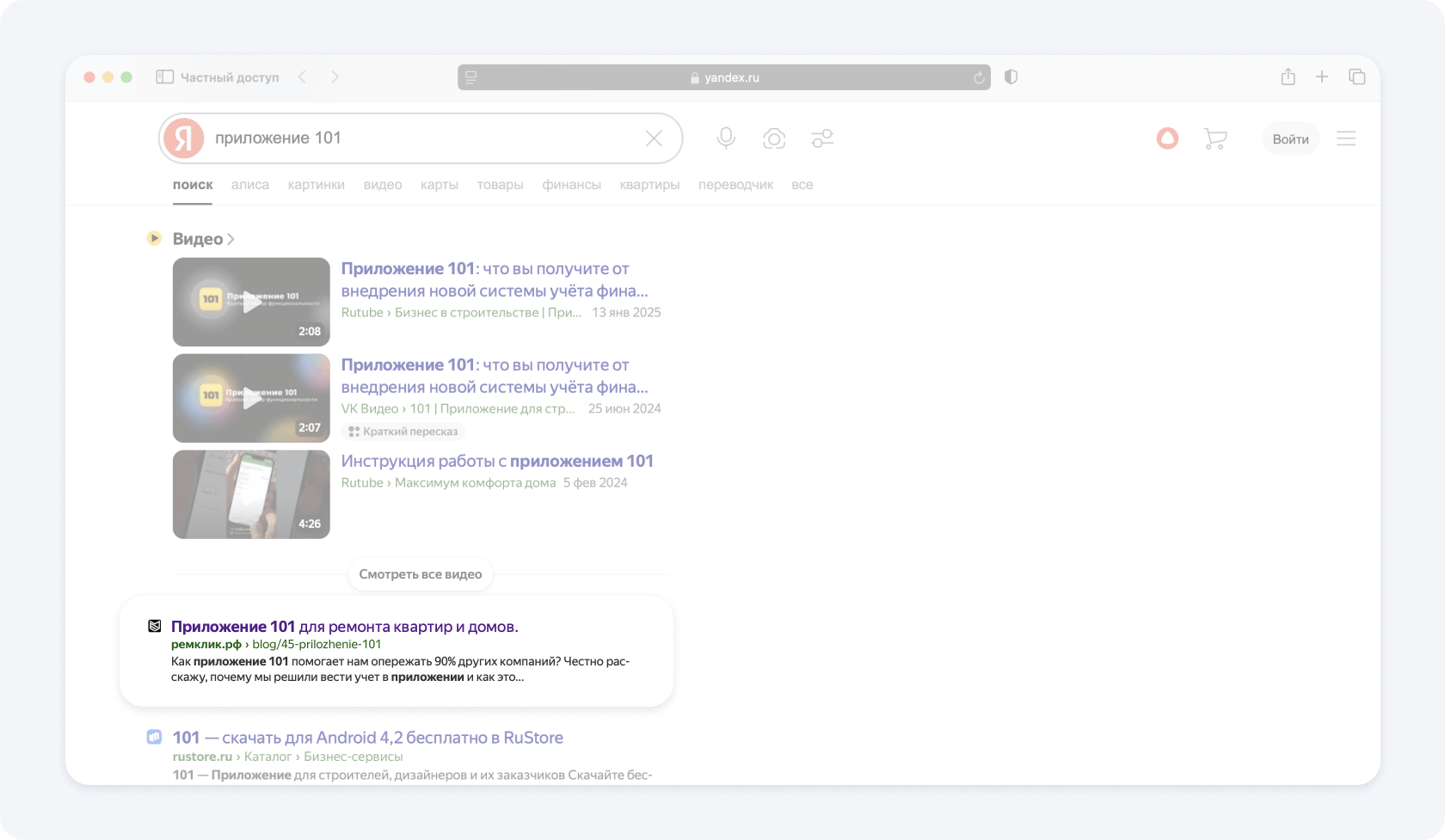This screenshot has width=1445, height=840.
Task: Toggle the Safari sidebar panel
Action: click(164, 77)
